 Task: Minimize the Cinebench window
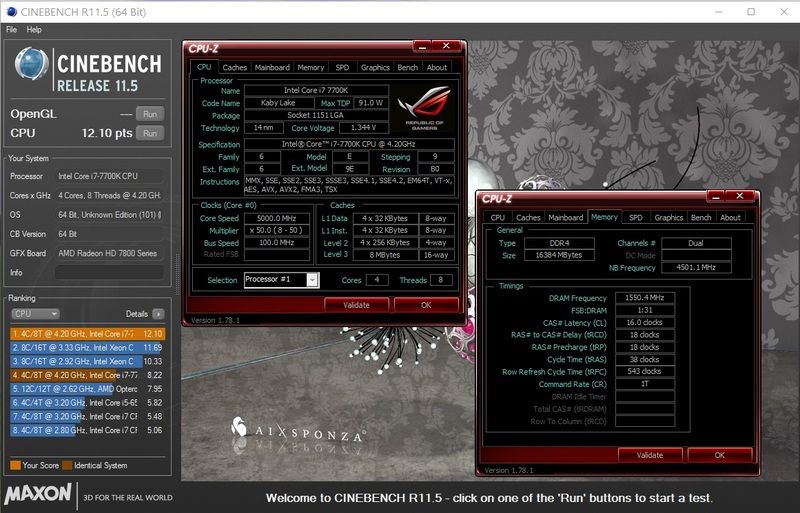point(718,11)
